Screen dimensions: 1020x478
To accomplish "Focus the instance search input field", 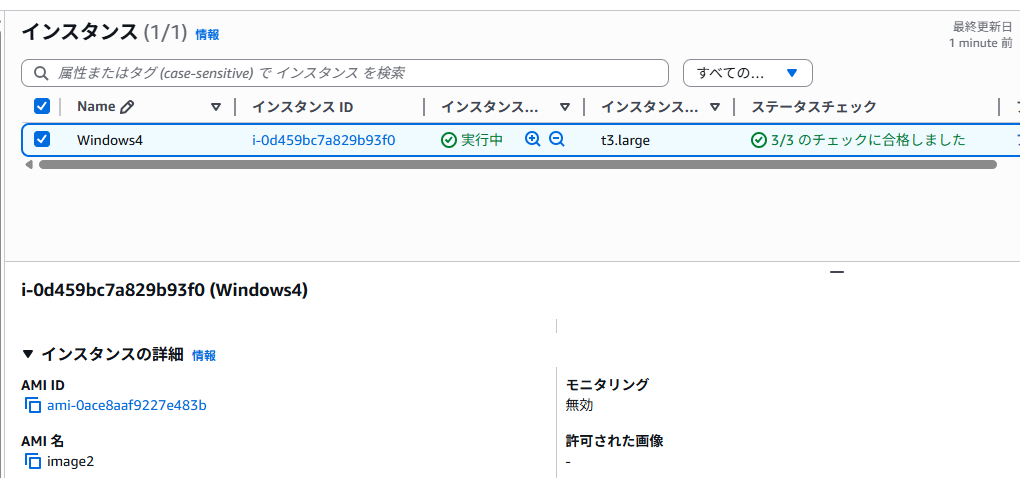I will pyautogui.click(x=345, y=73).
